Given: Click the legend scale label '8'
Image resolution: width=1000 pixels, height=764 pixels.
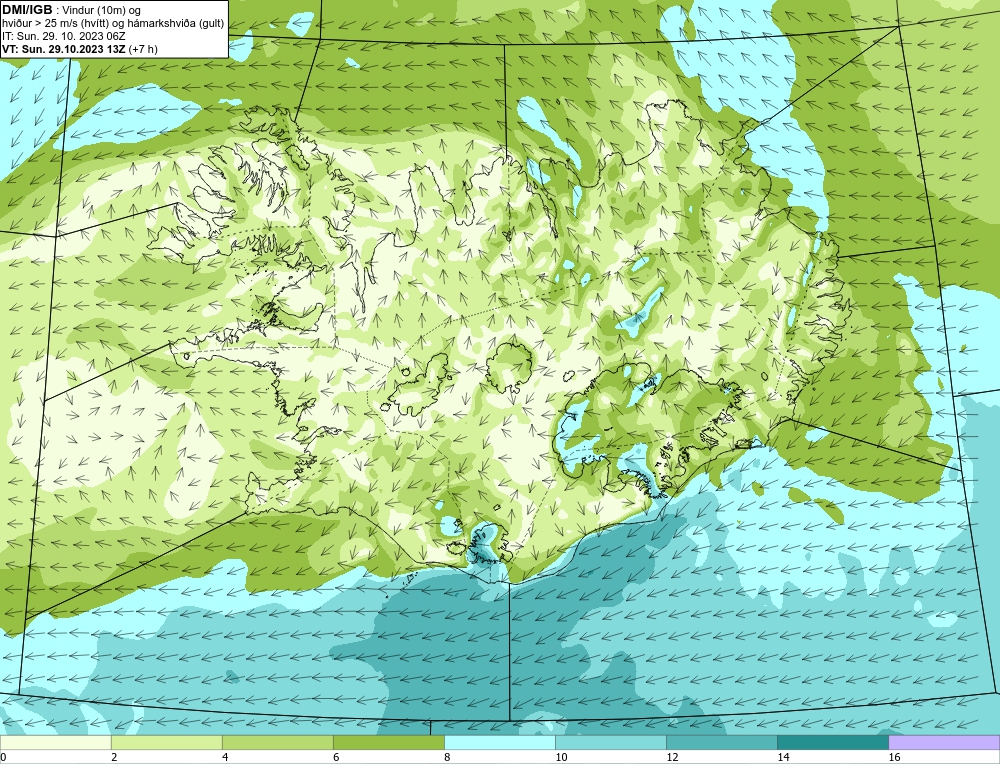Looking at the screenshot, I should coord(447,757).
